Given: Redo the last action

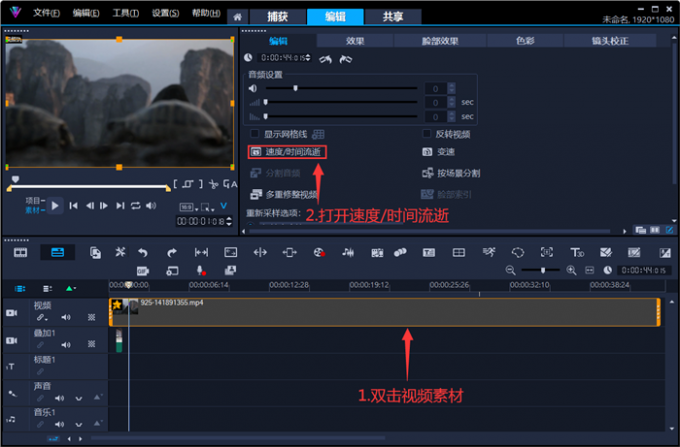Looking at the screenshot, I should pyautogui.click(x=172, y=252).
